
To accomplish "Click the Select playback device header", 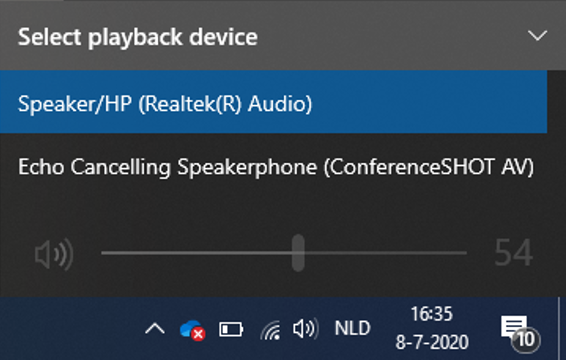I will tap(138, 37).
